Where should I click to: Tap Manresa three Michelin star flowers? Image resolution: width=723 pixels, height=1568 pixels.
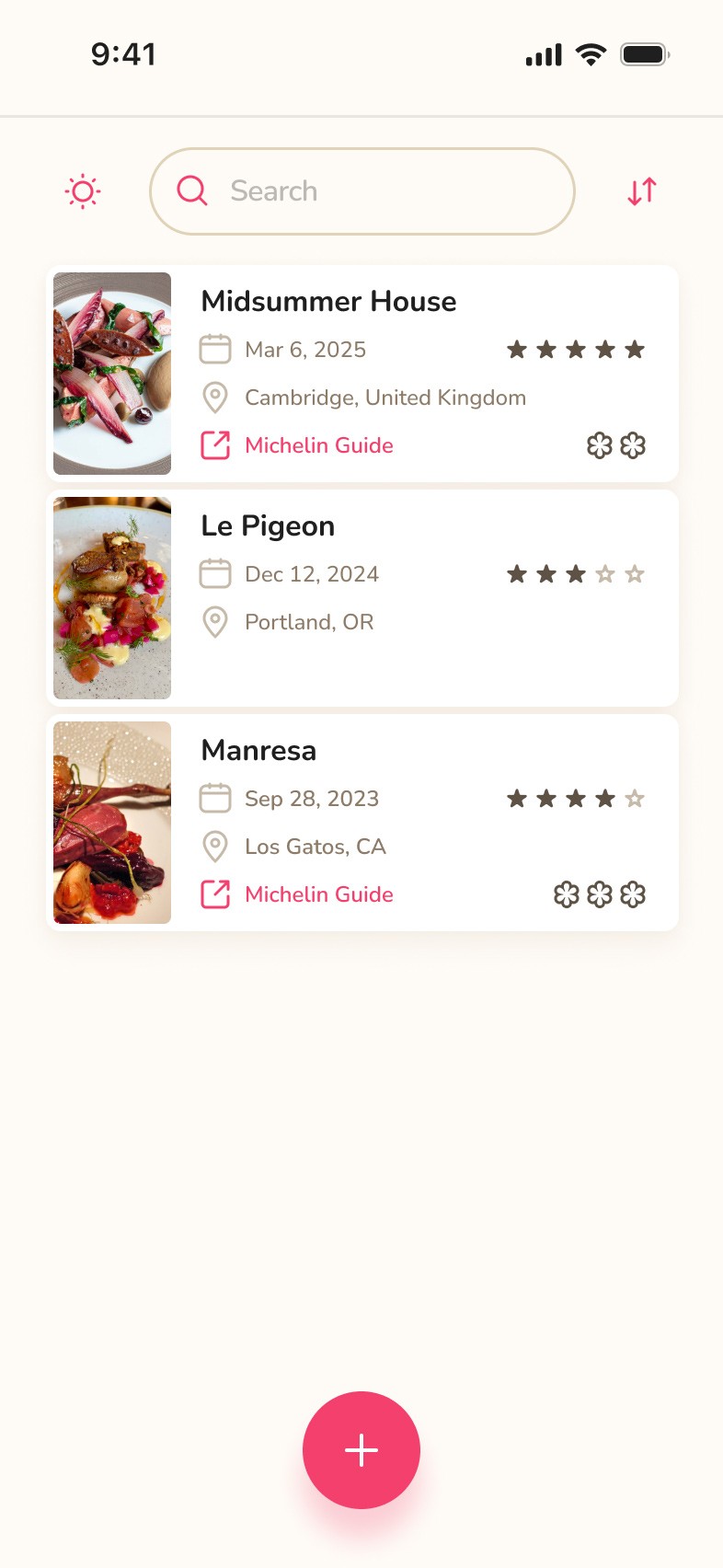click(x=600, y=894)
